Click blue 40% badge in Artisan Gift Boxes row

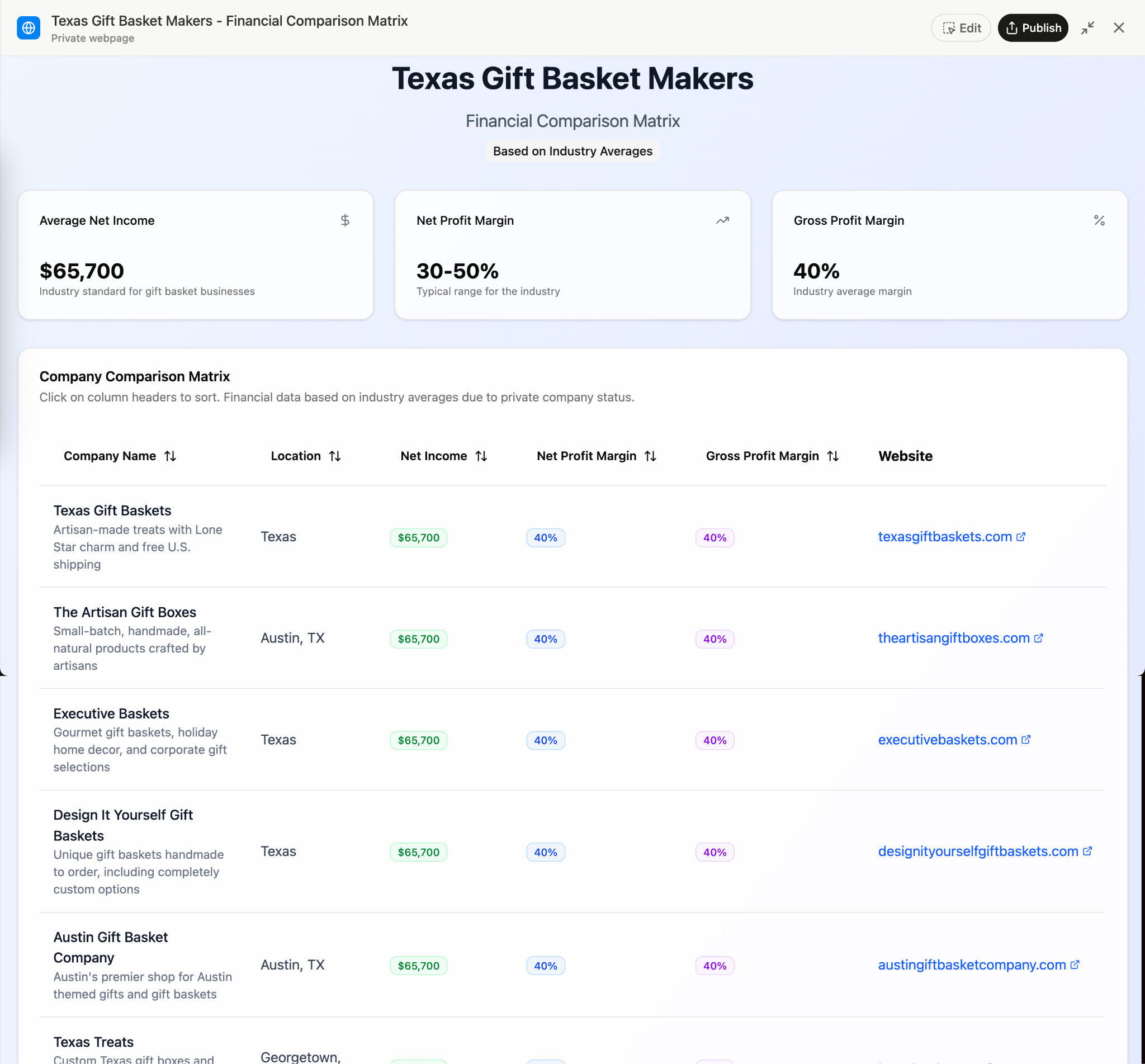[x=545, y=639]
